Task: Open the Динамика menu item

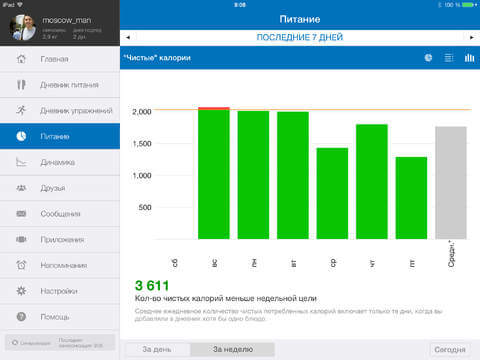Action: (60, 162)
